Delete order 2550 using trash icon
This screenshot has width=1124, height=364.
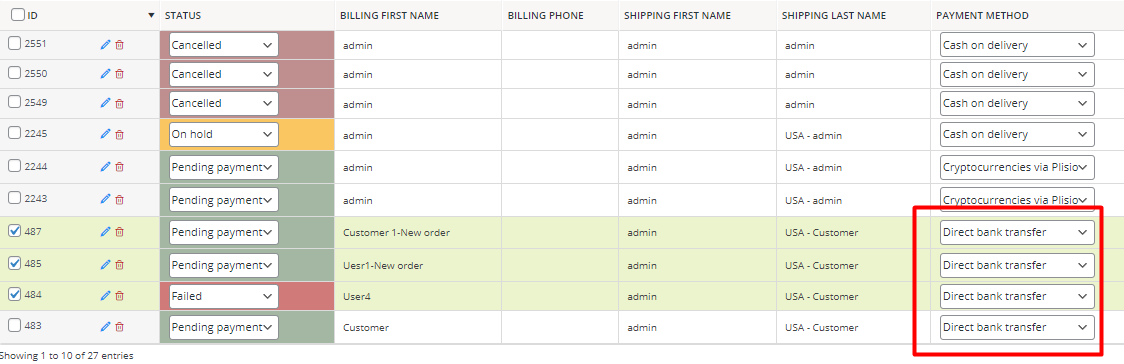click(x=120, y=74)
